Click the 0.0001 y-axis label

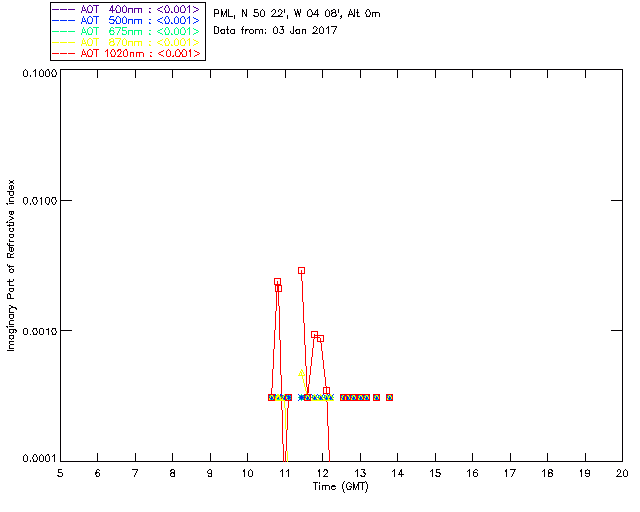coord(39,458)
